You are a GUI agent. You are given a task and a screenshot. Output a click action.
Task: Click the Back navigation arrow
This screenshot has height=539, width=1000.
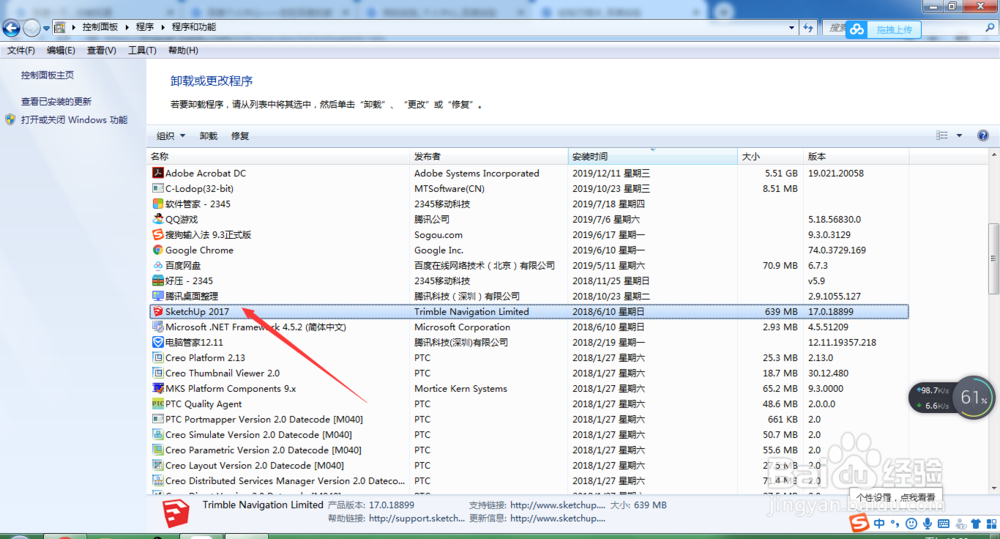(x=11, y=28)
